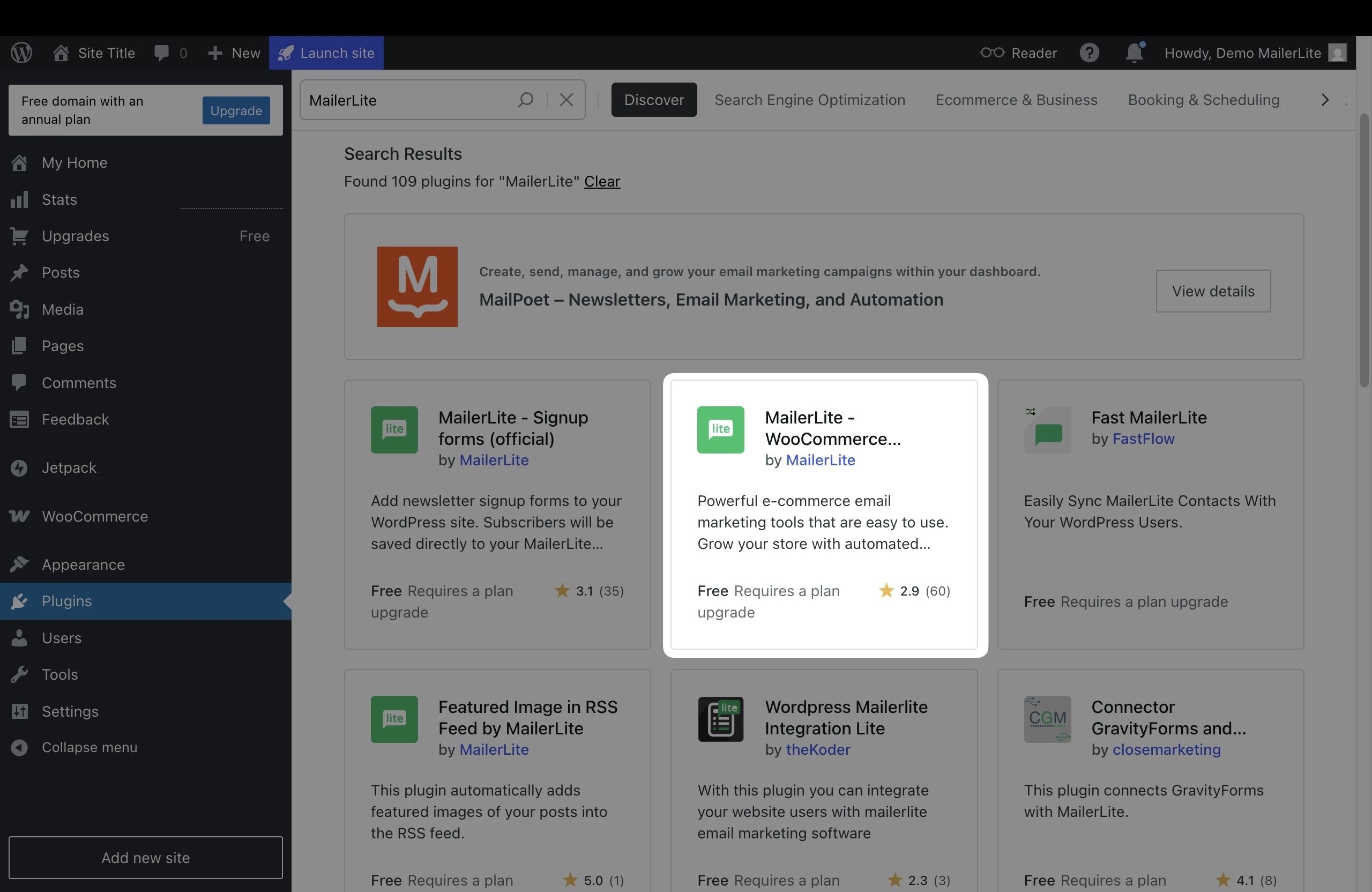Select the Ecommerce & Business tab

click(1016, 100)
